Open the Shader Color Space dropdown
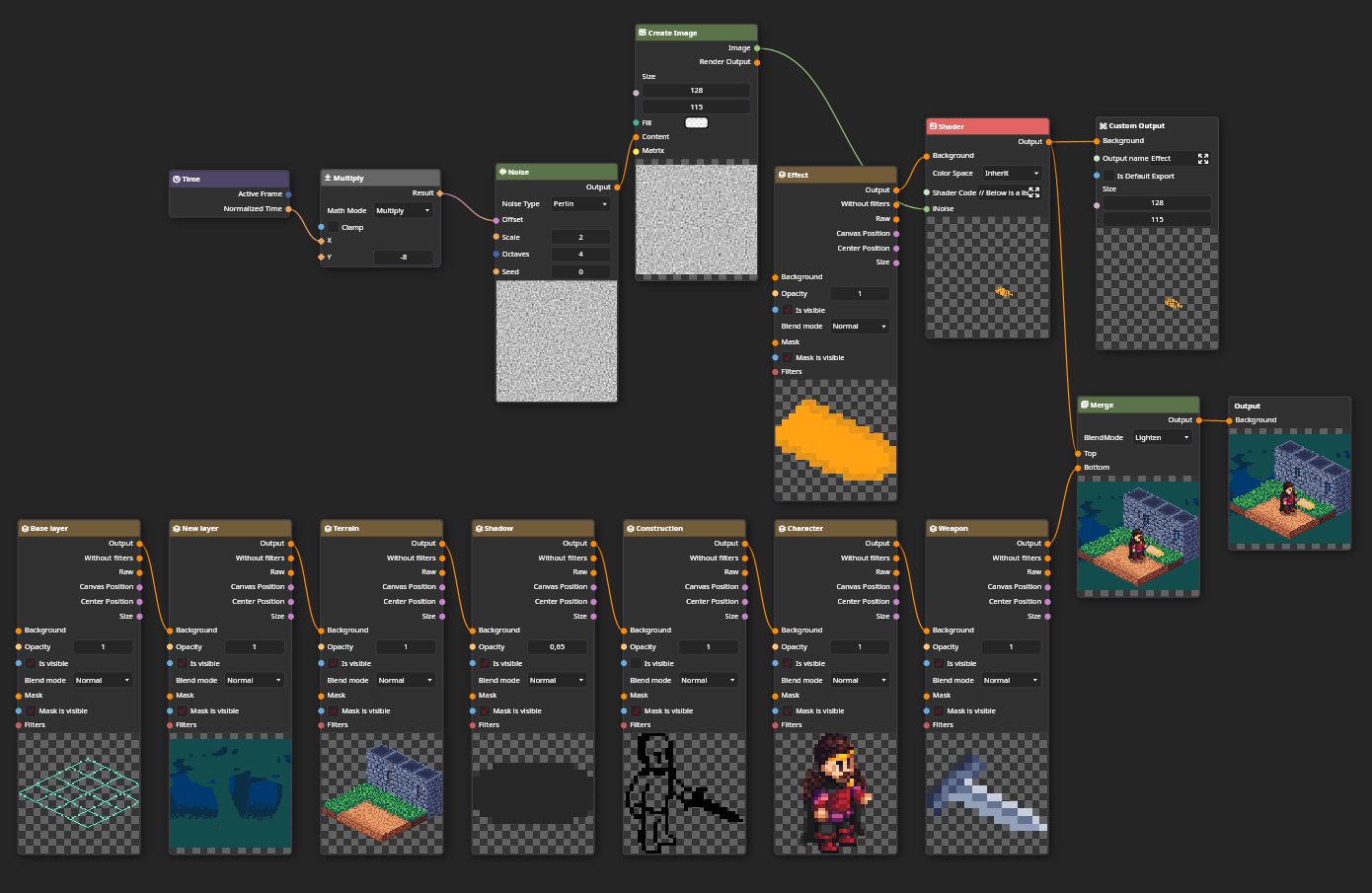 tap(1011, 173)
